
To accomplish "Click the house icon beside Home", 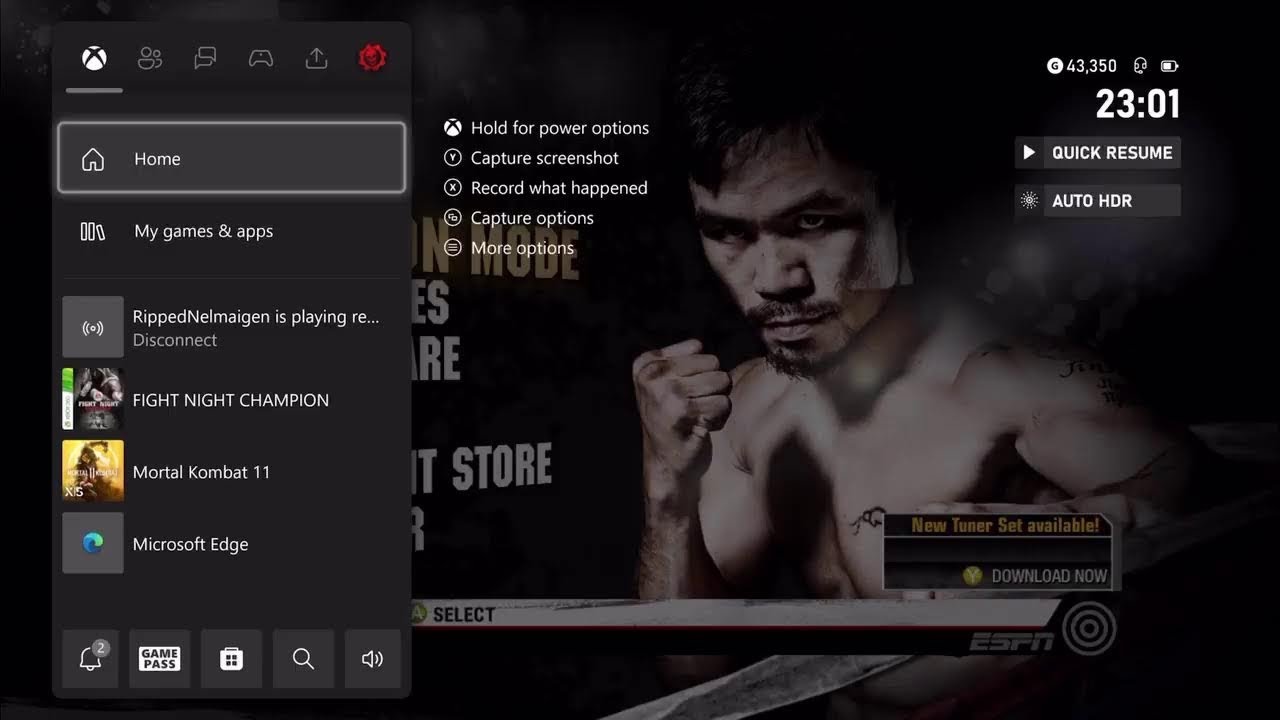I will (x=93, y=159).
